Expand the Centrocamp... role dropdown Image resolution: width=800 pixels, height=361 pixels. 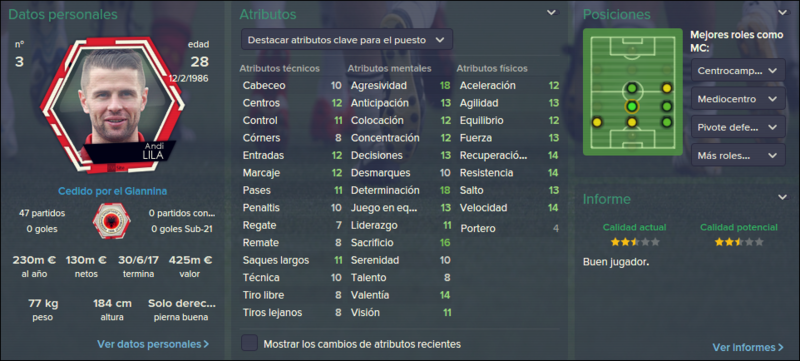pos(738,70)
